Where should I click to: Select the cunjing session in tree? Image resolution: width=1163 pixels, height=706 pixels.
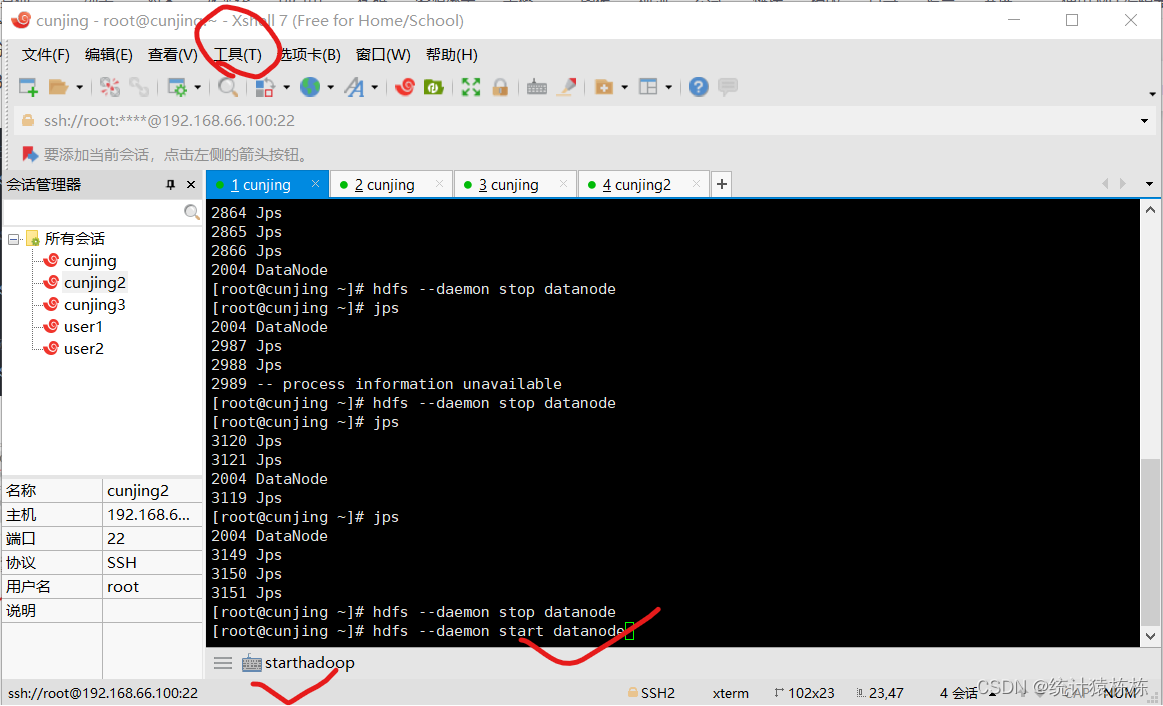pos(90,261)
